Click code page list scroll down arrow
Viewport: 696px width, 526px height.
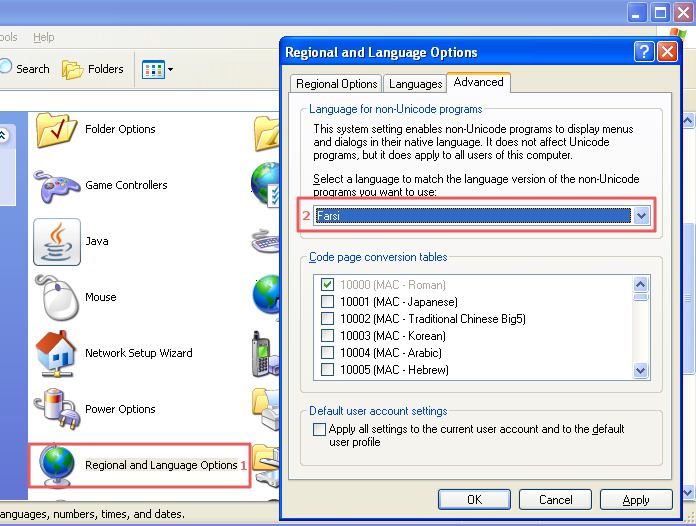641,370
